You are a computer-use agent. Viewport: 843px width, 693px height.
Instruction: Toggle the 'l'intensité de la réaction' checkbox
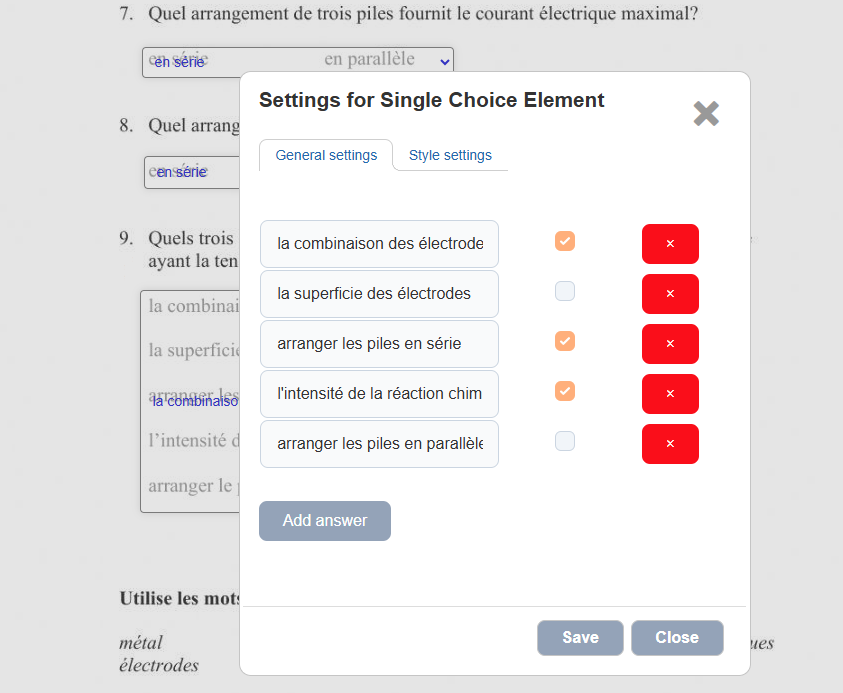click(565, 391)
